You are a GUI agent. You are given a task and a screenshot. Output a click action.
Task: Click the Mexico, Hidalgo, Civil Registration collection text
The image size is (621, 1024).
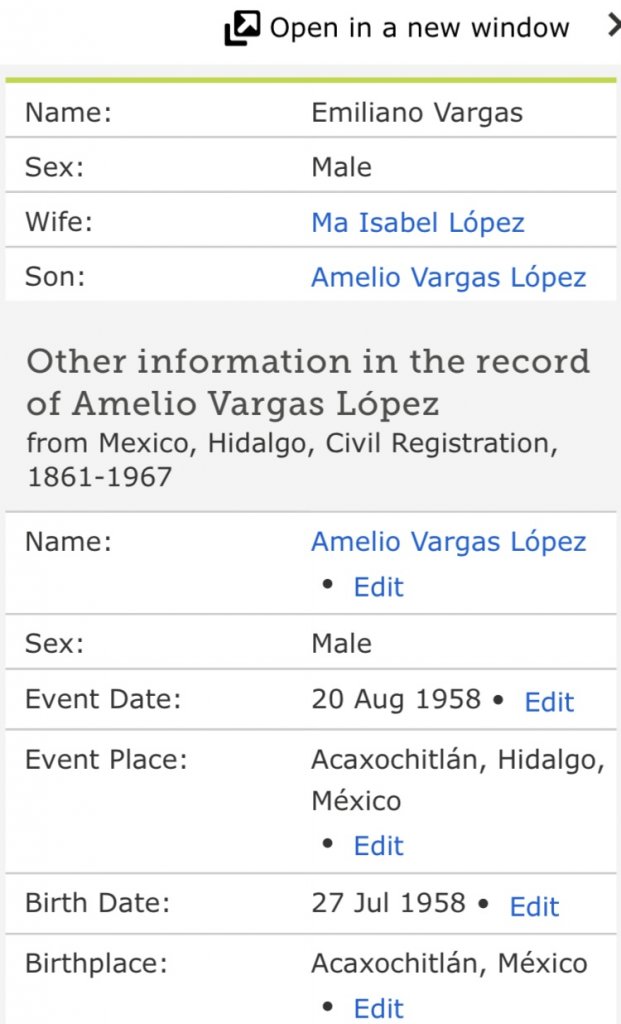tap(292, 442)
